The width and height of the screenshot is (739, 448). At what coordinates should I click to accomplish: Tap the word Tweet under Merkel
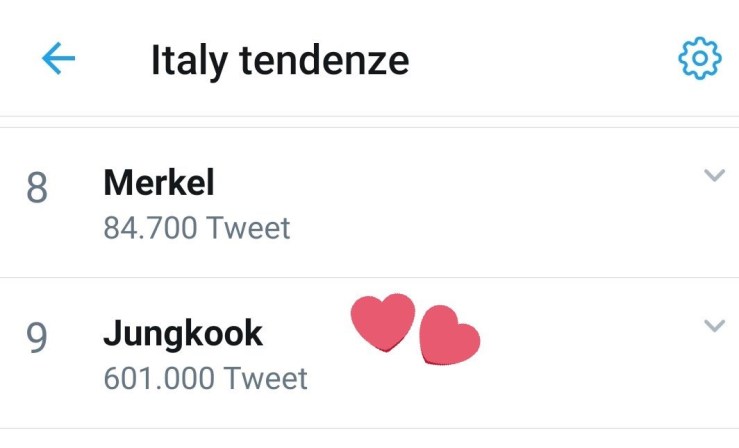[247, 228]
